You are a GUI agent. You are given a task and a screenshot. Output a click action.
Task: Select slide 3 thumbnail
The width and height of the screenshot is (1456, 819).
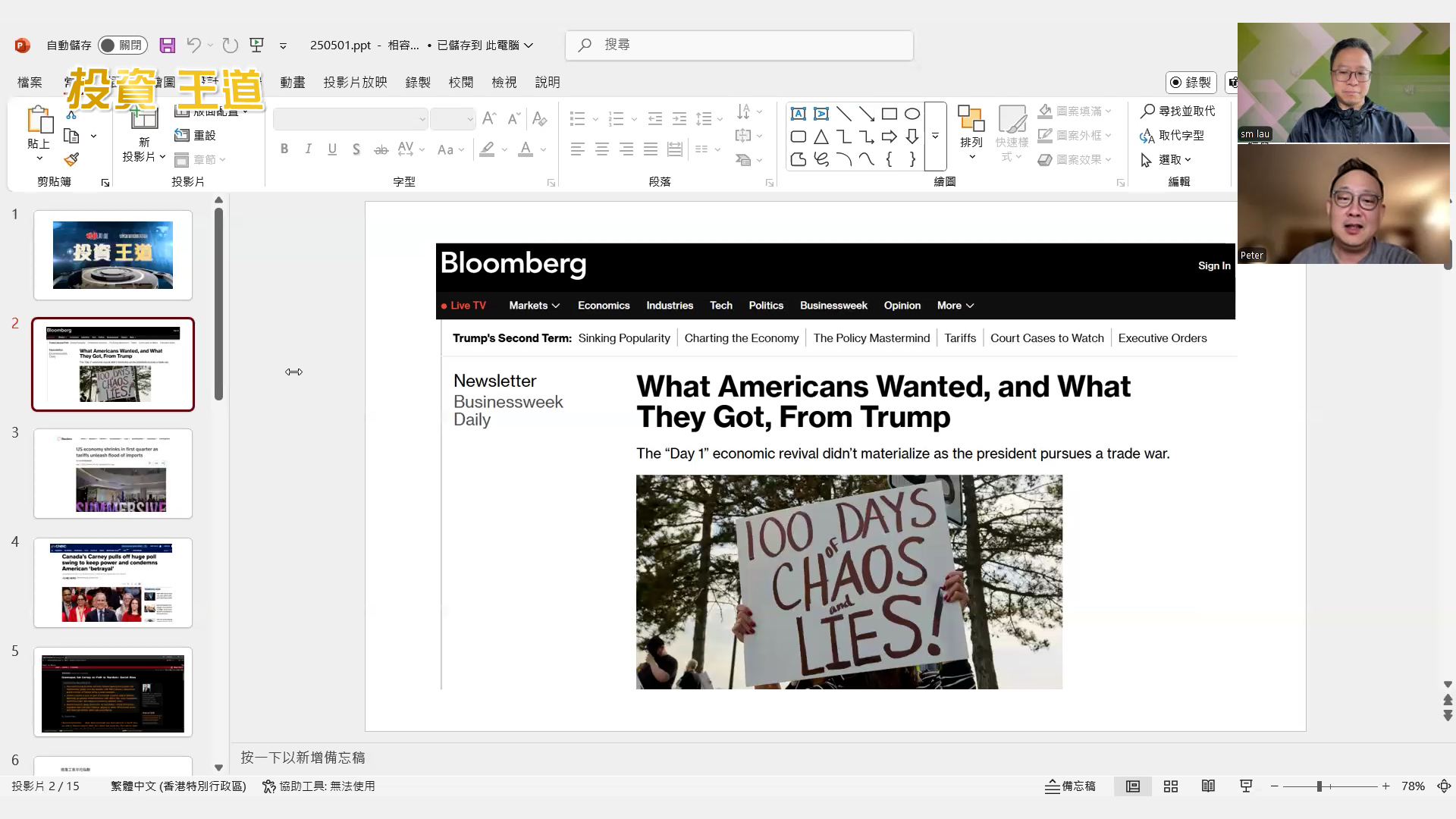113,474
